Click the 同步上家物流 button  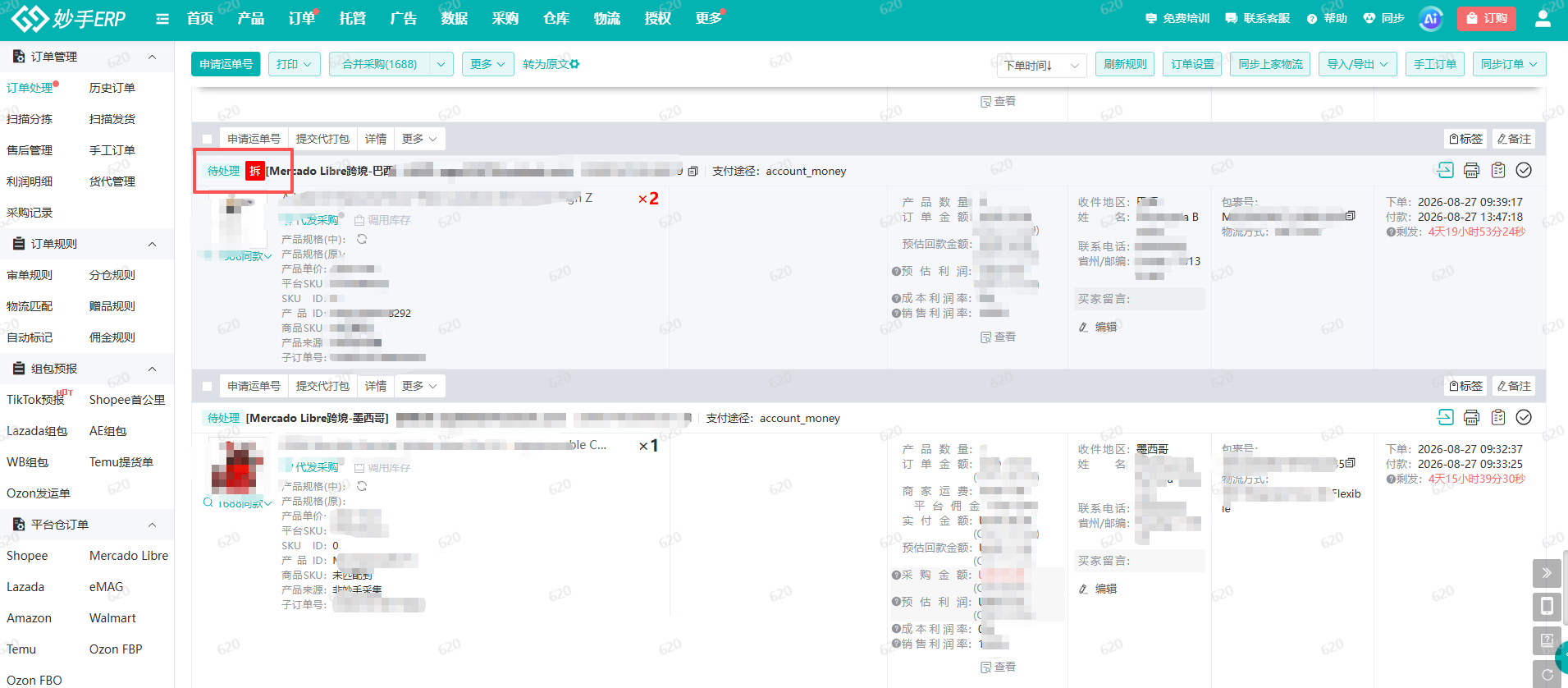[x=1270, y=64]
